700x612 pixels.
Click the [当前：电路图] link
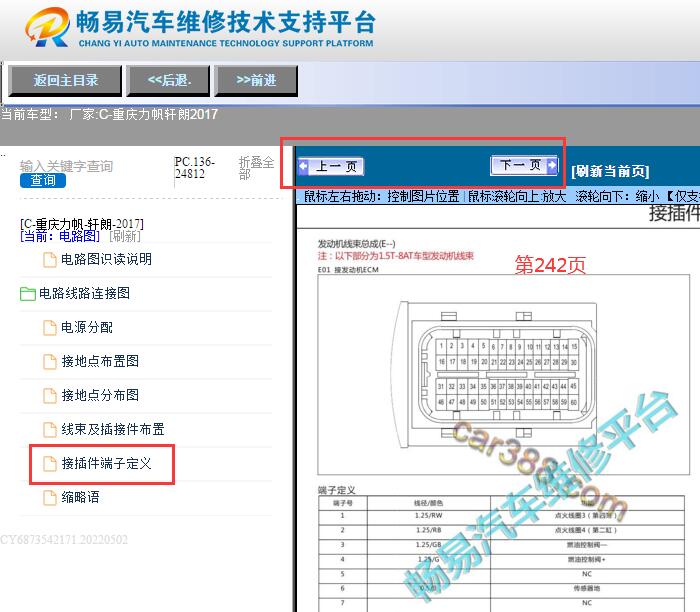click(60, 236)
